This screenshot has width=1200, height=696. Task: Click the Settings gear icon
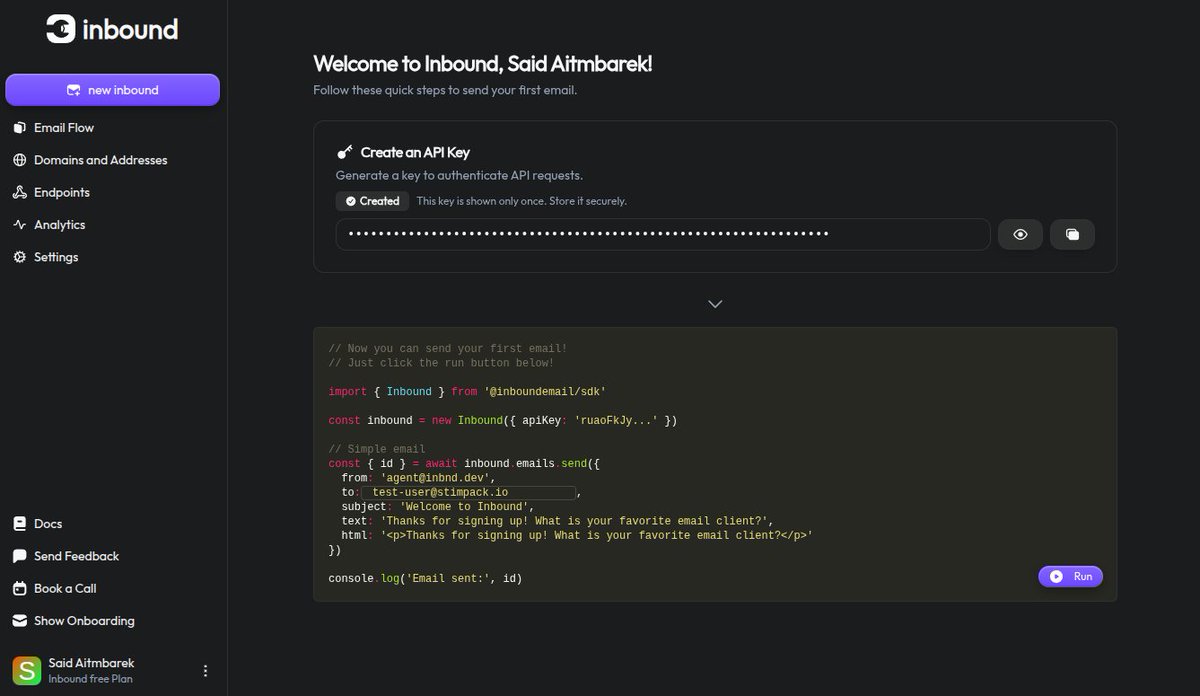coord(20,257)
